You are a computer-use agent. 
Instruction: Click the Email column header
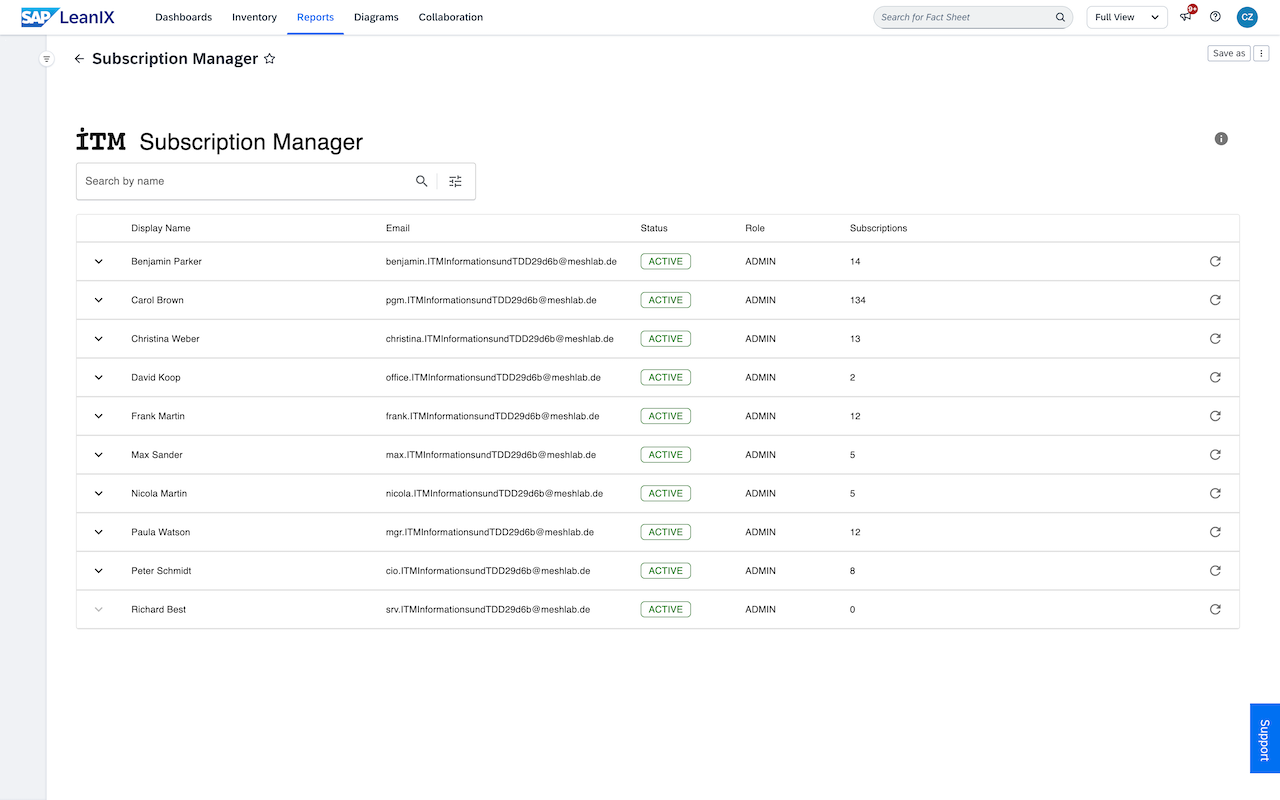[398, 228]
